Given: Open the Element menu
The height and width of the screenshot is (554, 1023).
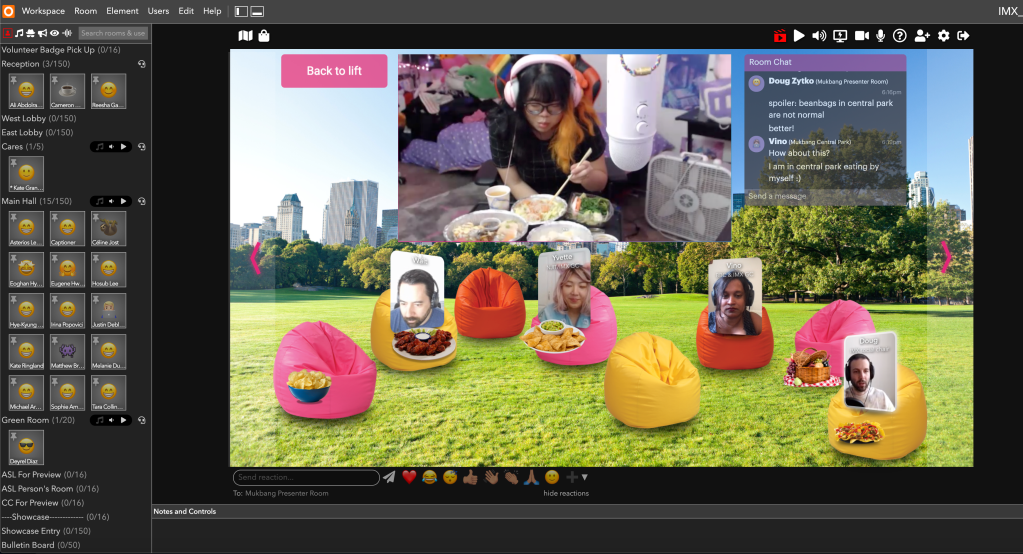Looking at the screenshot, I should tap(122, 11).
